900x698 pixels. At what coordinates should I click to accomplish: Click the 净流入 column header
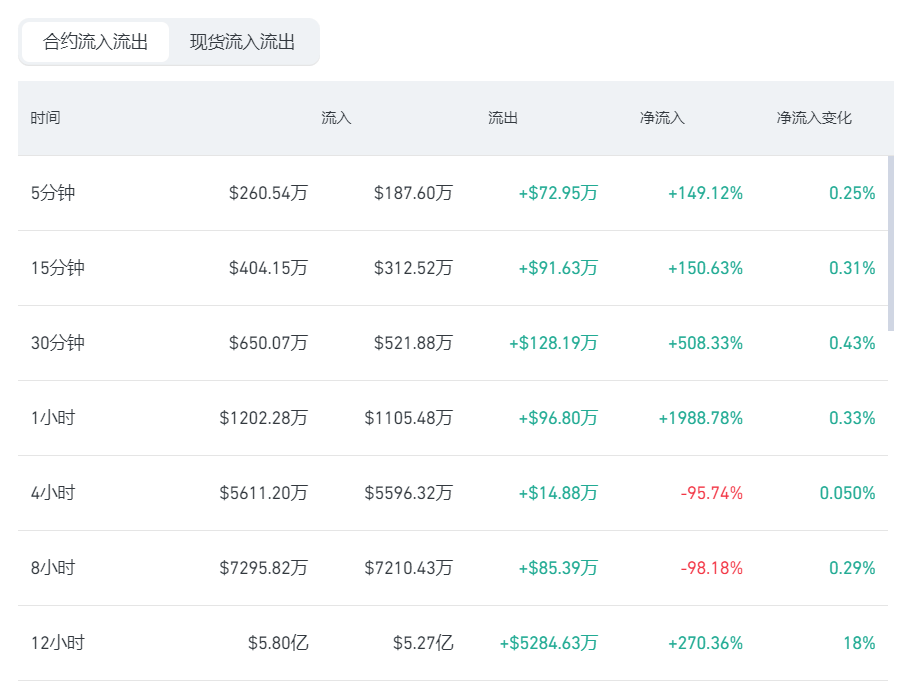click(x=662, y=118)
